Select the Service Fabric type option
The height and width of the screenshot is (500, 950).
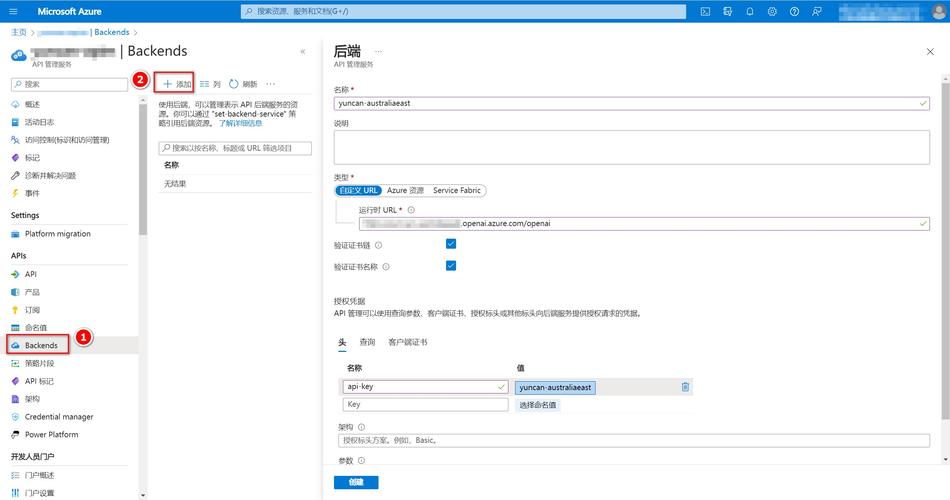pyautogui.click(x=457, y=190)
